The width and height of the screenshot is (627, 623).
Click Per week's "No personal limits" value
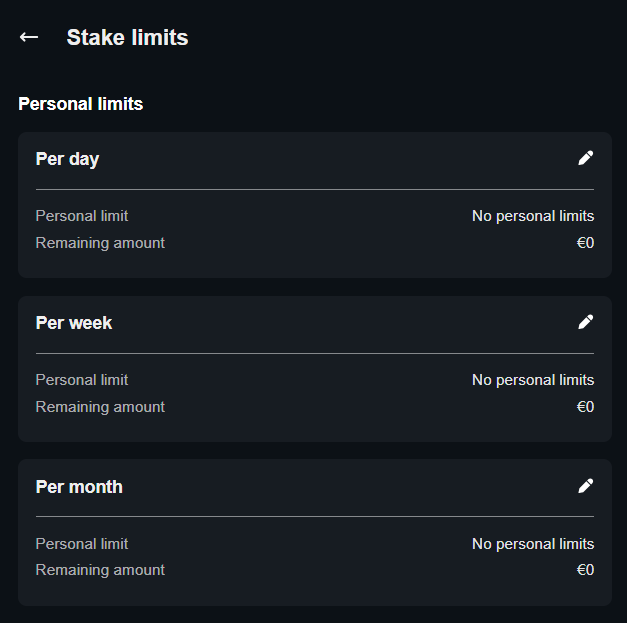(533, 380)
